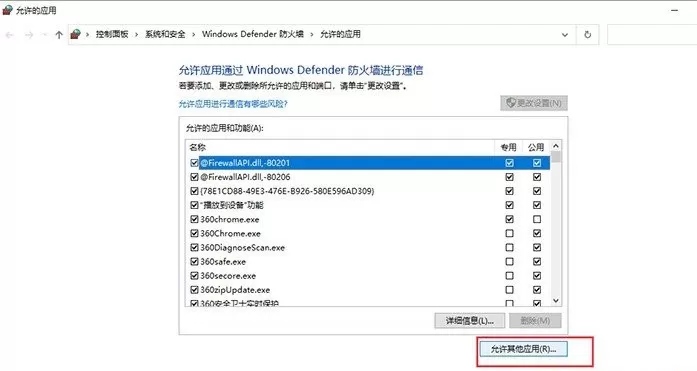Uncheck name checkbox for 360zipUpdate.exe

(x=194, y=290)
